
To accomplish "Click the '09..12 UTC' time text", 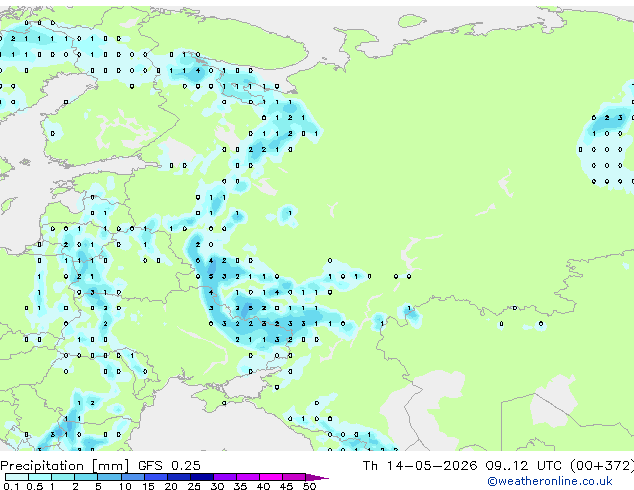I will pos(524,466).
